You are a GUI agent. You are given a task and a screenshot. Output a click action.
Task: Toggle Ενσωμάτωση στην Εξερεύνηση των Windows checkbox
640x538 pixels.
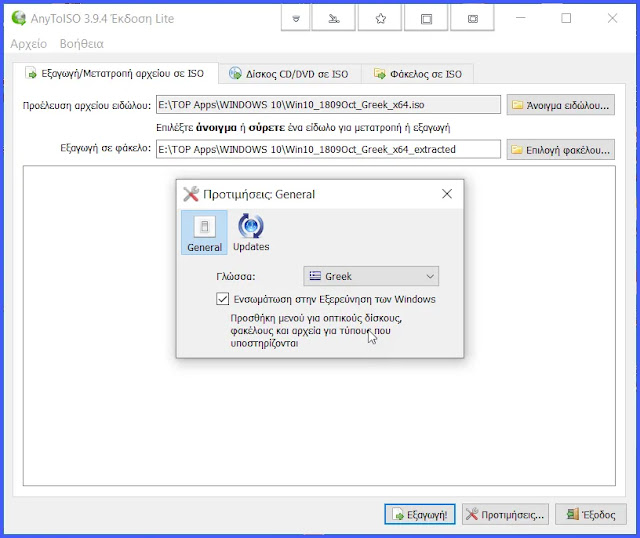coord(222,299)
